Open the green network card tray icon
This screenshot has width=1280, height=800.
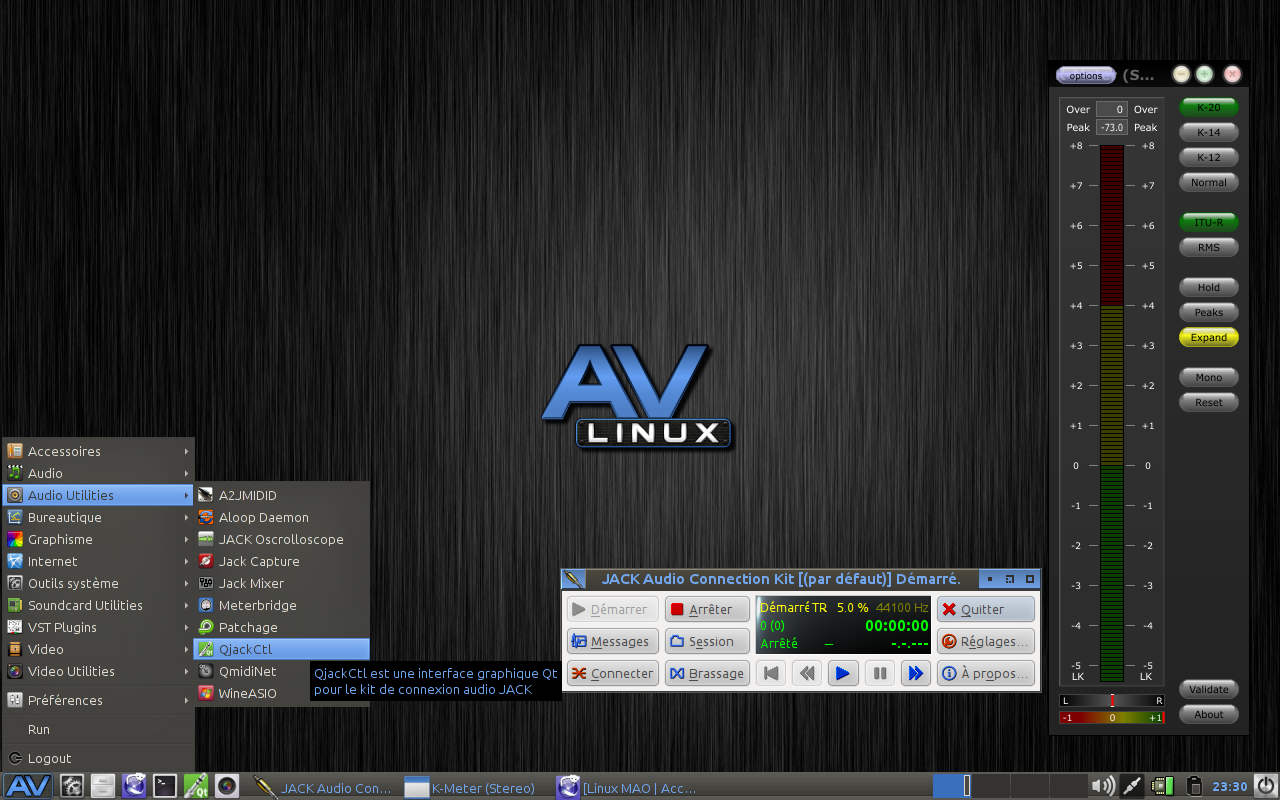click(x=1163, y=786)
